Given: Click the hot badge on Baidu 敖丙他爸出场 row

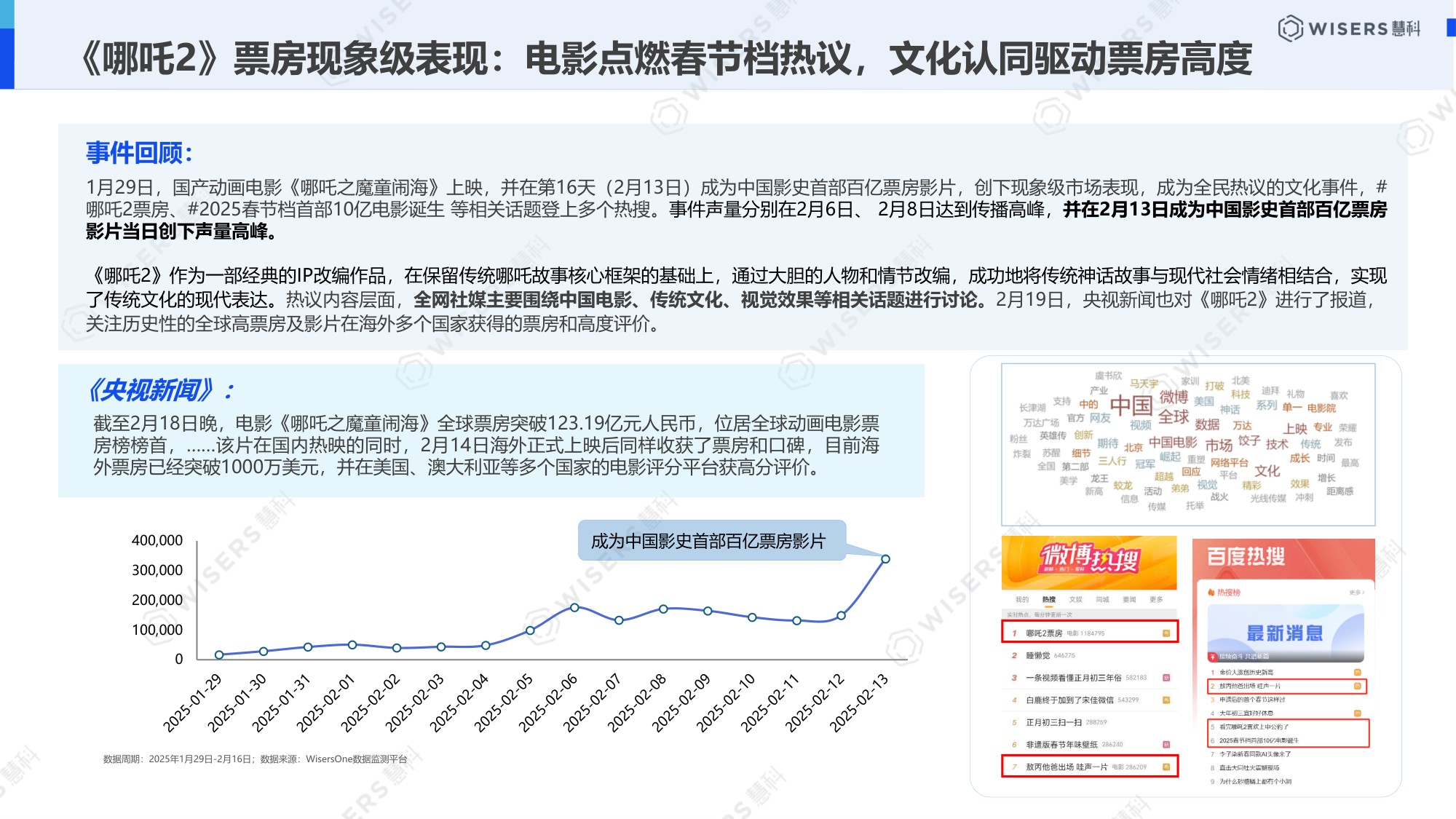Looking at the screenshot, I should coord(1357,686).
